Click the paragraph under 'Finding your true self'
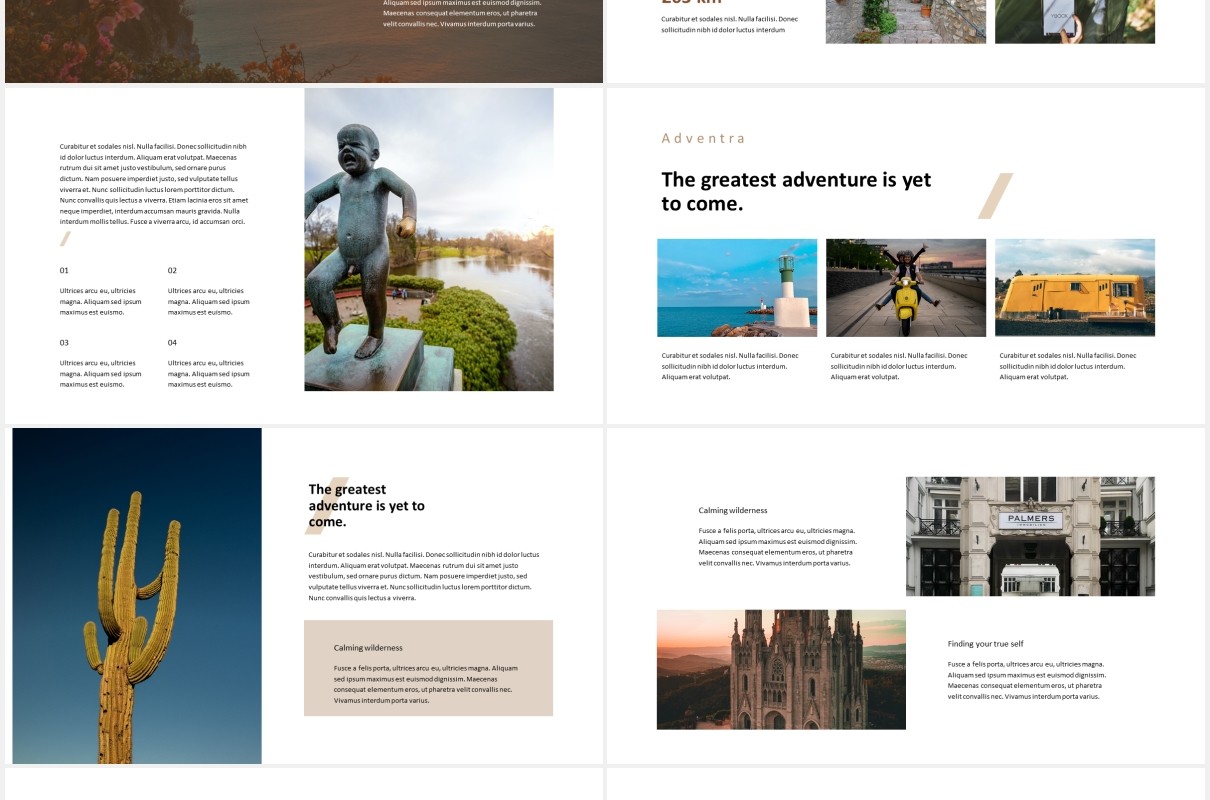 pyautogui.click(x=1027, y=680)
